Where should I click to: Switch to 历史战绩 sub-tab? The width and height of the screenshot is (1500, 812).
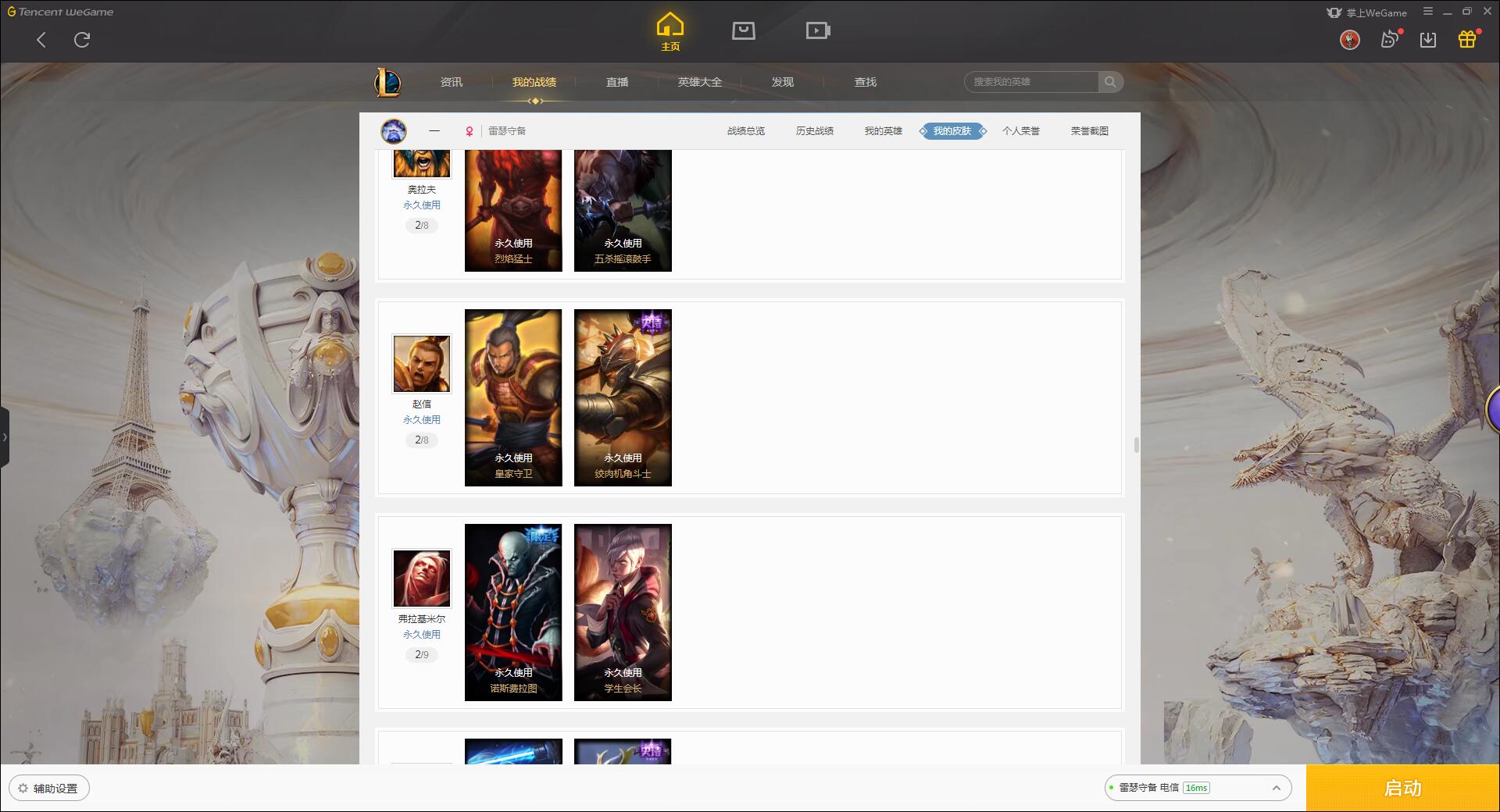coord(815,131)
